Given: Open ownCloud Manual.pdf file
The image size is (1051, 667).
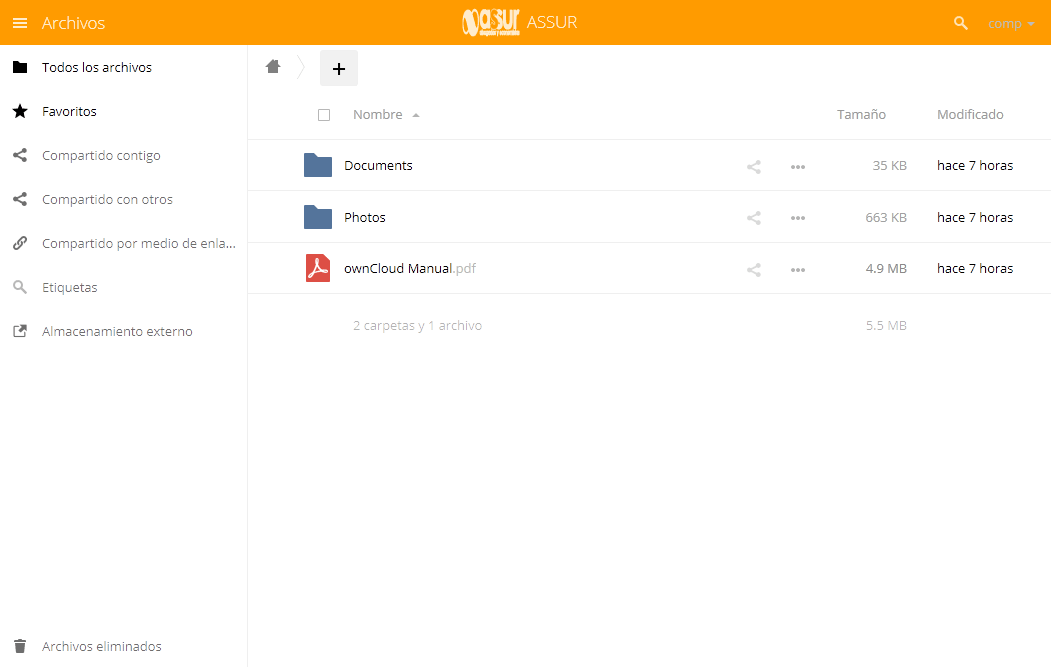Looking at the screenshot, I should tap(398, 269).
